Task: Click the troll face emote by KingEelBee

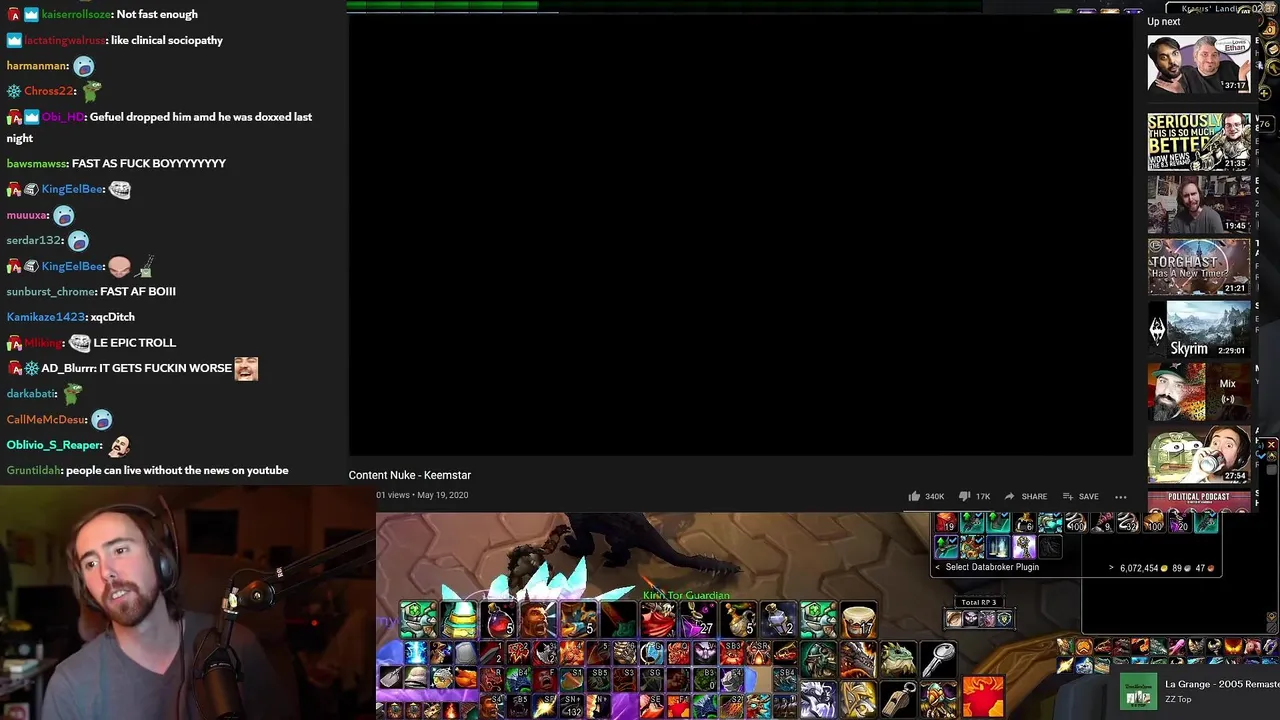Action: pos(120,189)
